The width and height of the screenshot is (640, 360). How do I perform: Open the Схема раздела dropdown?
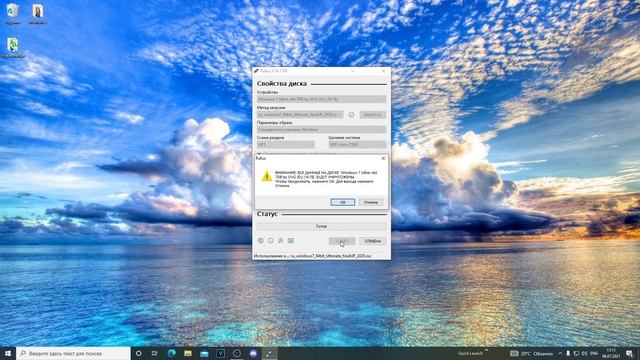pos(286,144)
